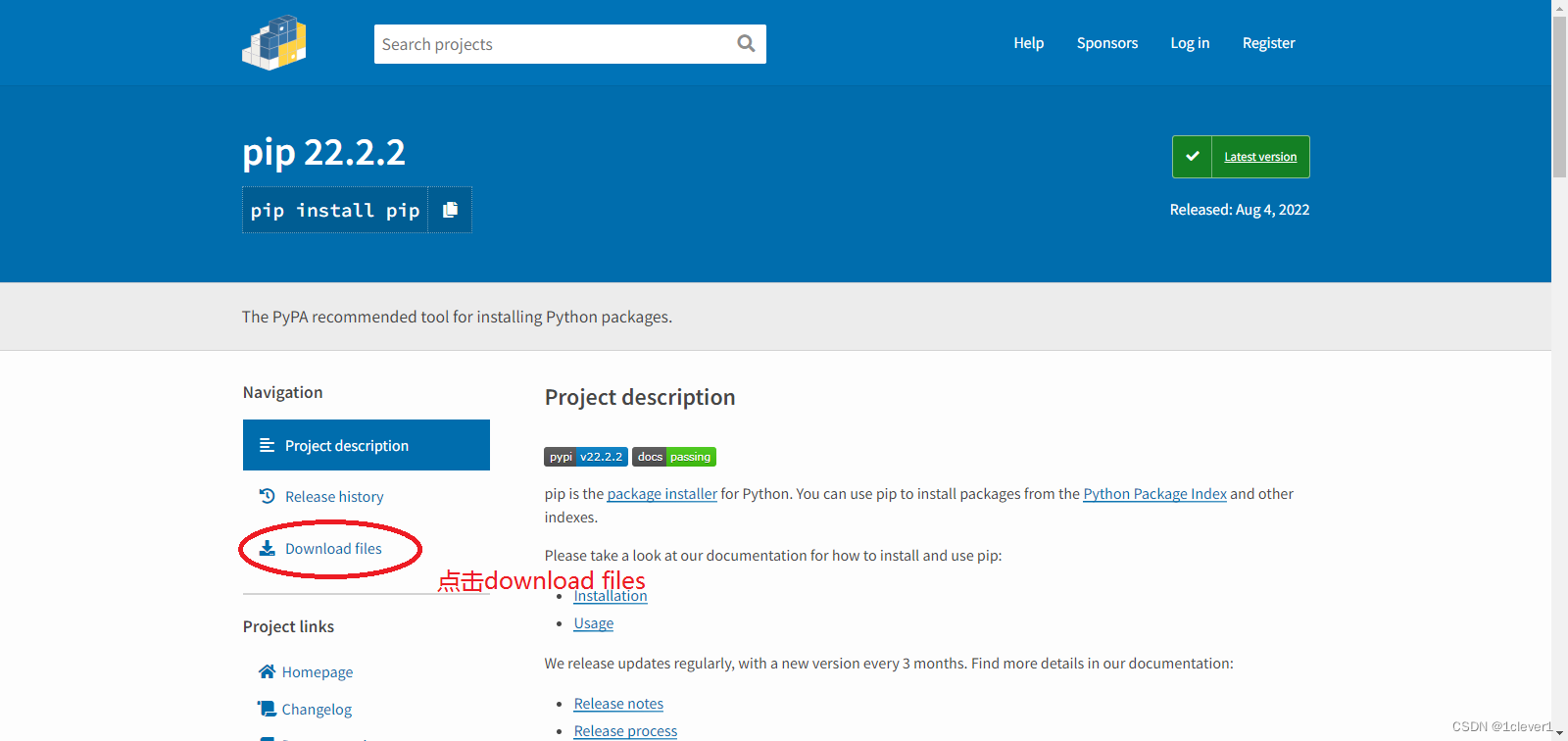This screenshot has height=741, width=1568.
Task: Open the Homepage project link
Action: tap(318, 672)
